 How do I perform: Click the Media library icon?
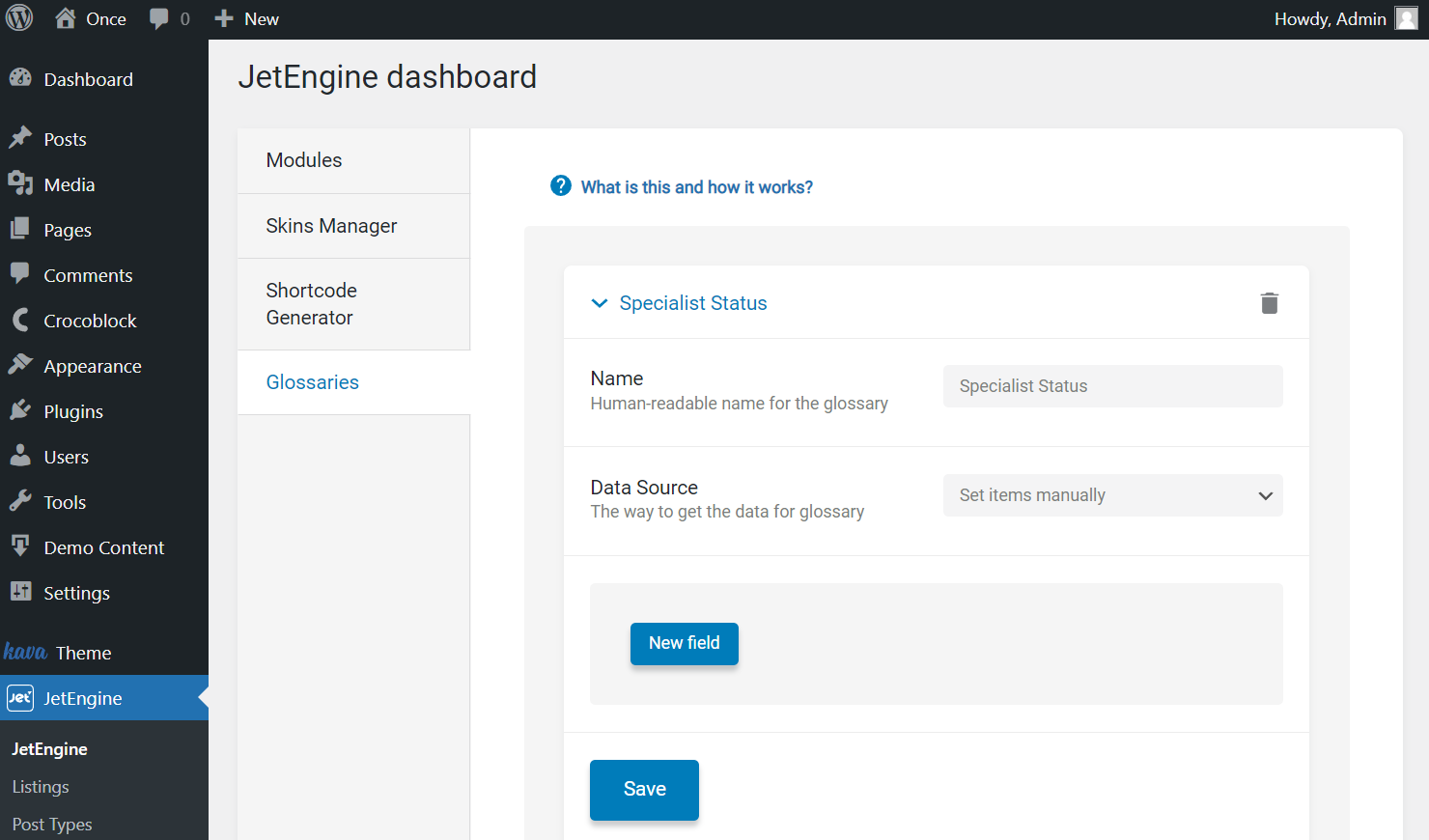click(20, 183)
